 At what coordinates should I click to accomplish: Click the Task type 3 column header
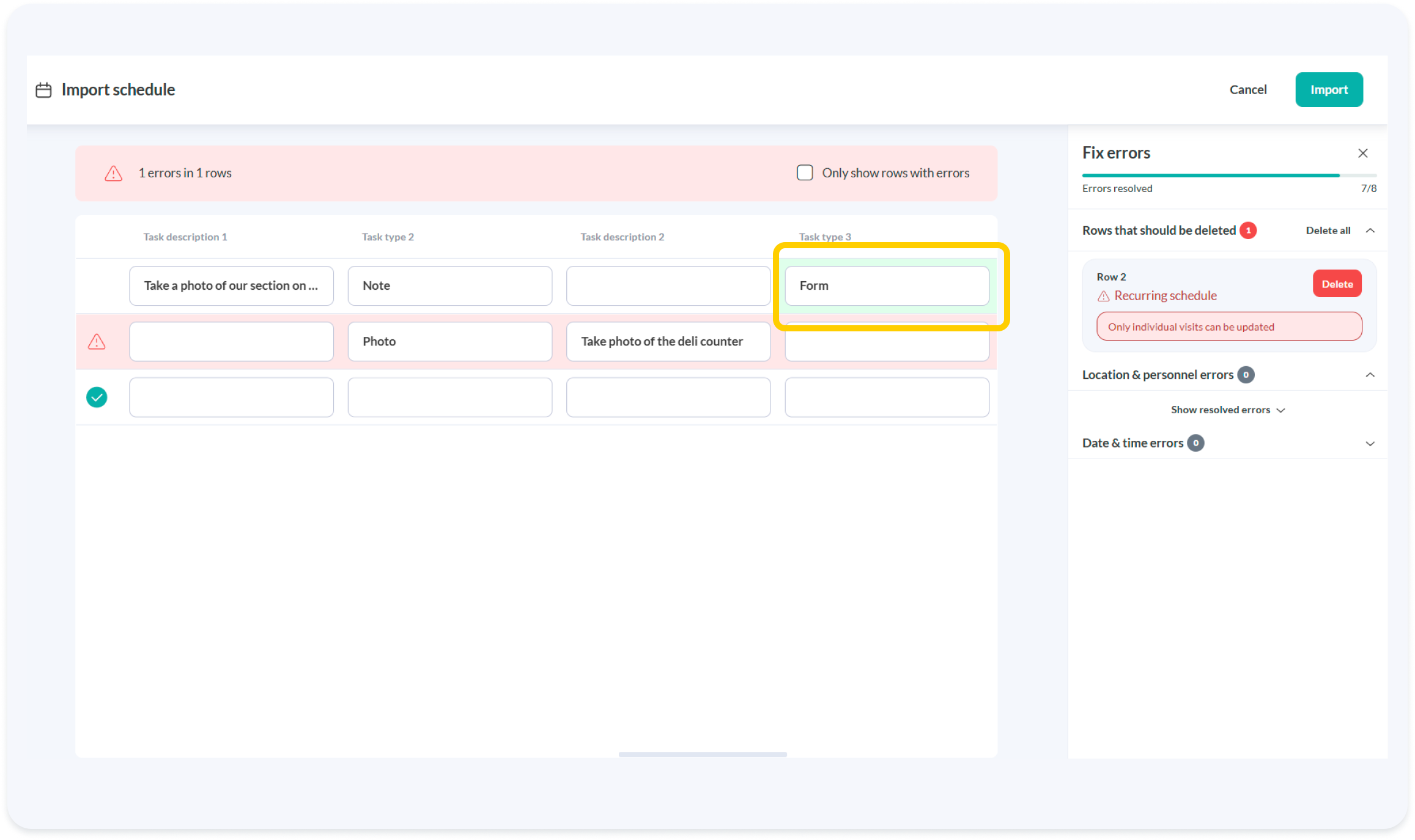click(x=824, y=237)
